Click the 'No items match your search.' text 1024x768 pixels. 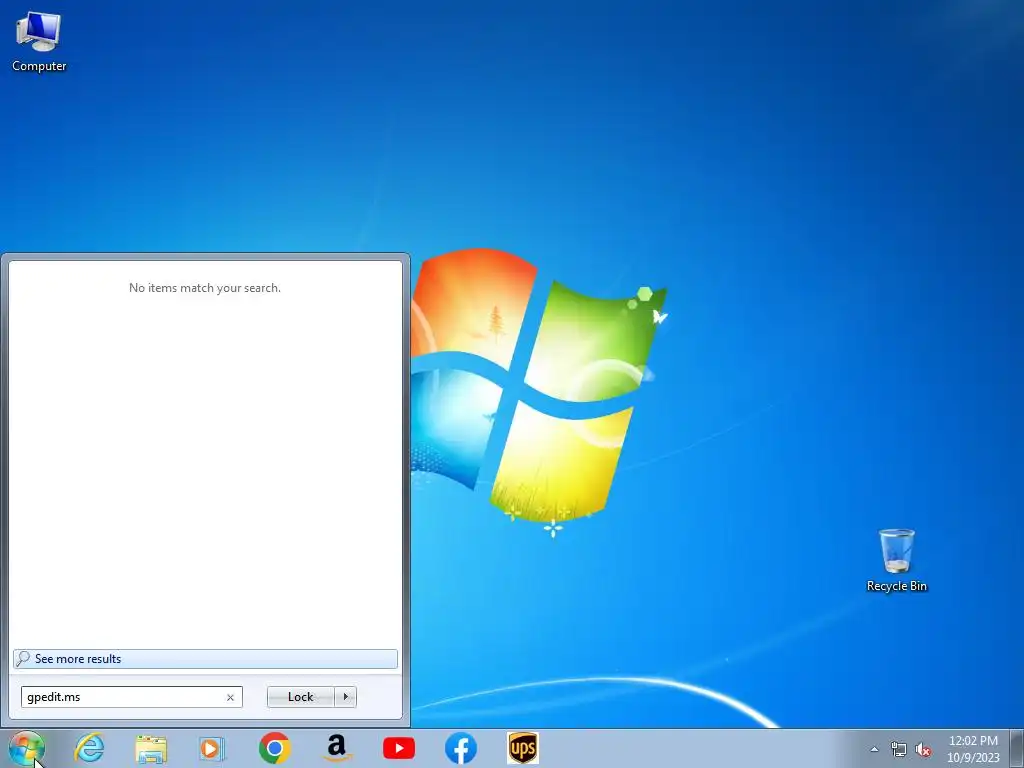205,288
